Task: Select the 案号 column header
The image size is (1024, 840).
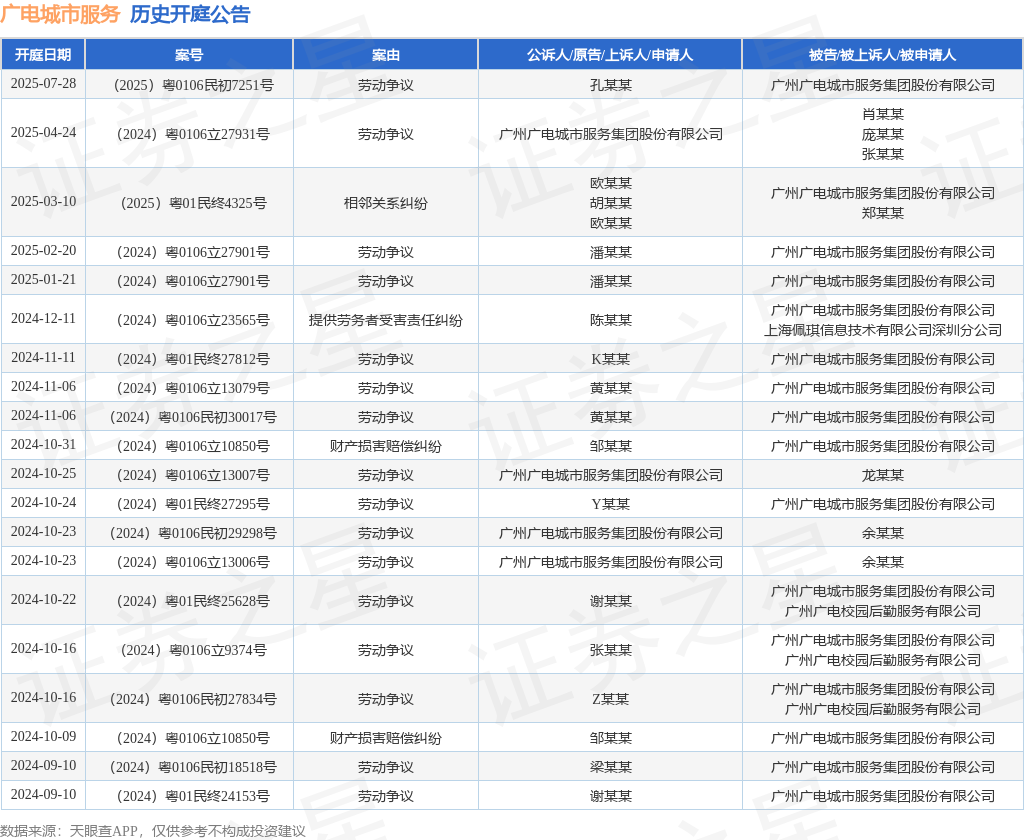Action: coord(189,55)
